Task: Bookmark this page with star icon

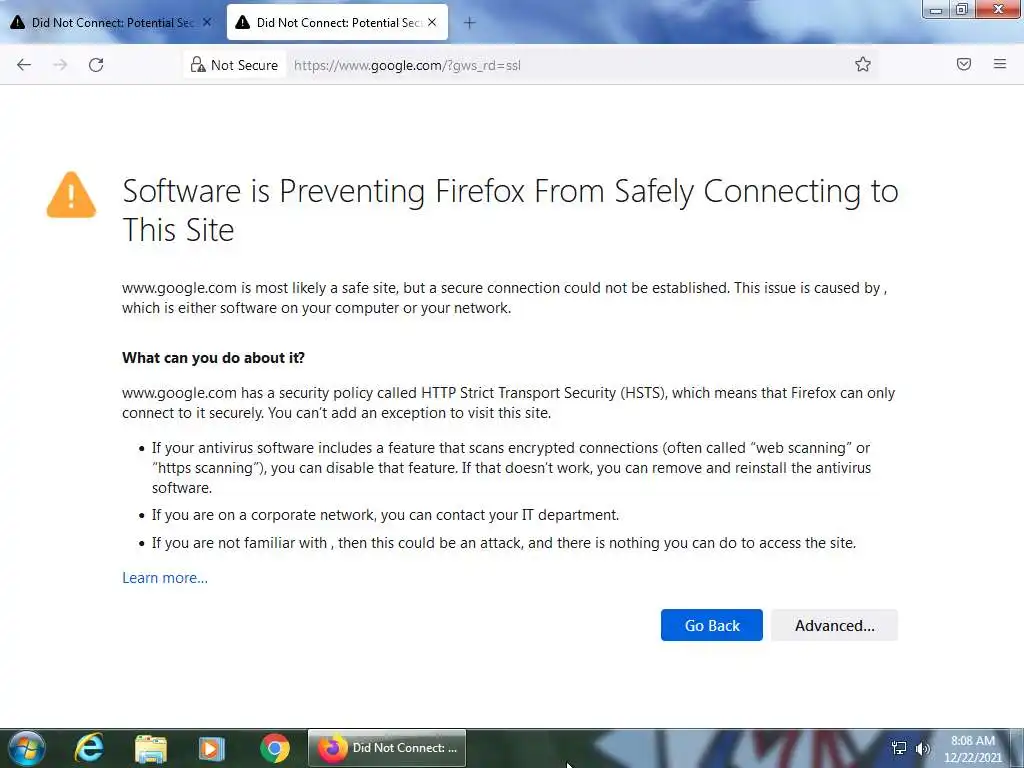Action: click(863, 65)
